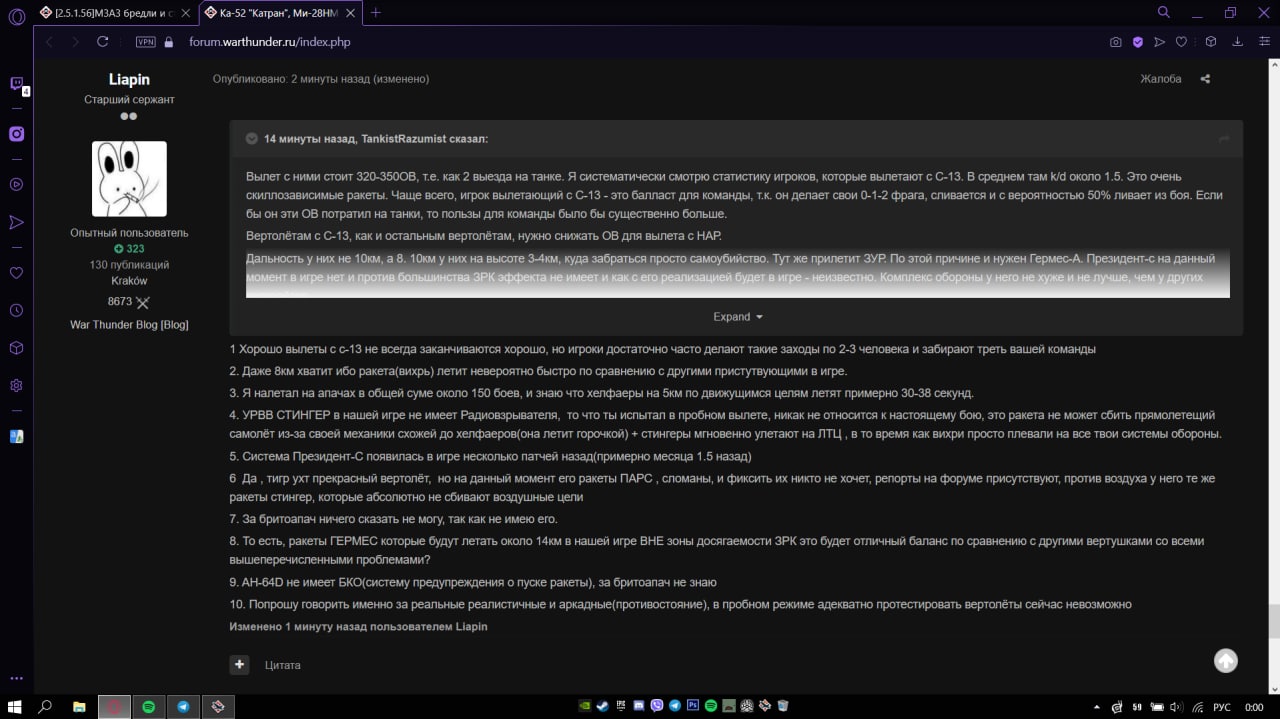Screen dimensions: 1280x719
Task: Send page to My Flow from address bar
Action: pyautogui.click(x=1160, y=42)
